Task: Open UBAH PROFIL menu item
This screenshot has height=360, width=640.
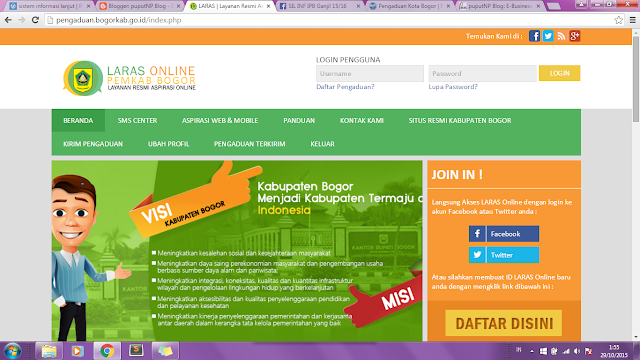Action: coord(168,144)
